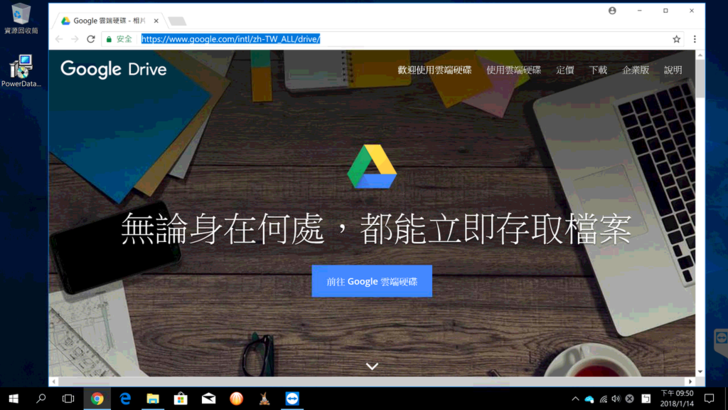Open the Windows Start menu
The height and width of the screenshot is (410, 728).
[x=13, y=399]
